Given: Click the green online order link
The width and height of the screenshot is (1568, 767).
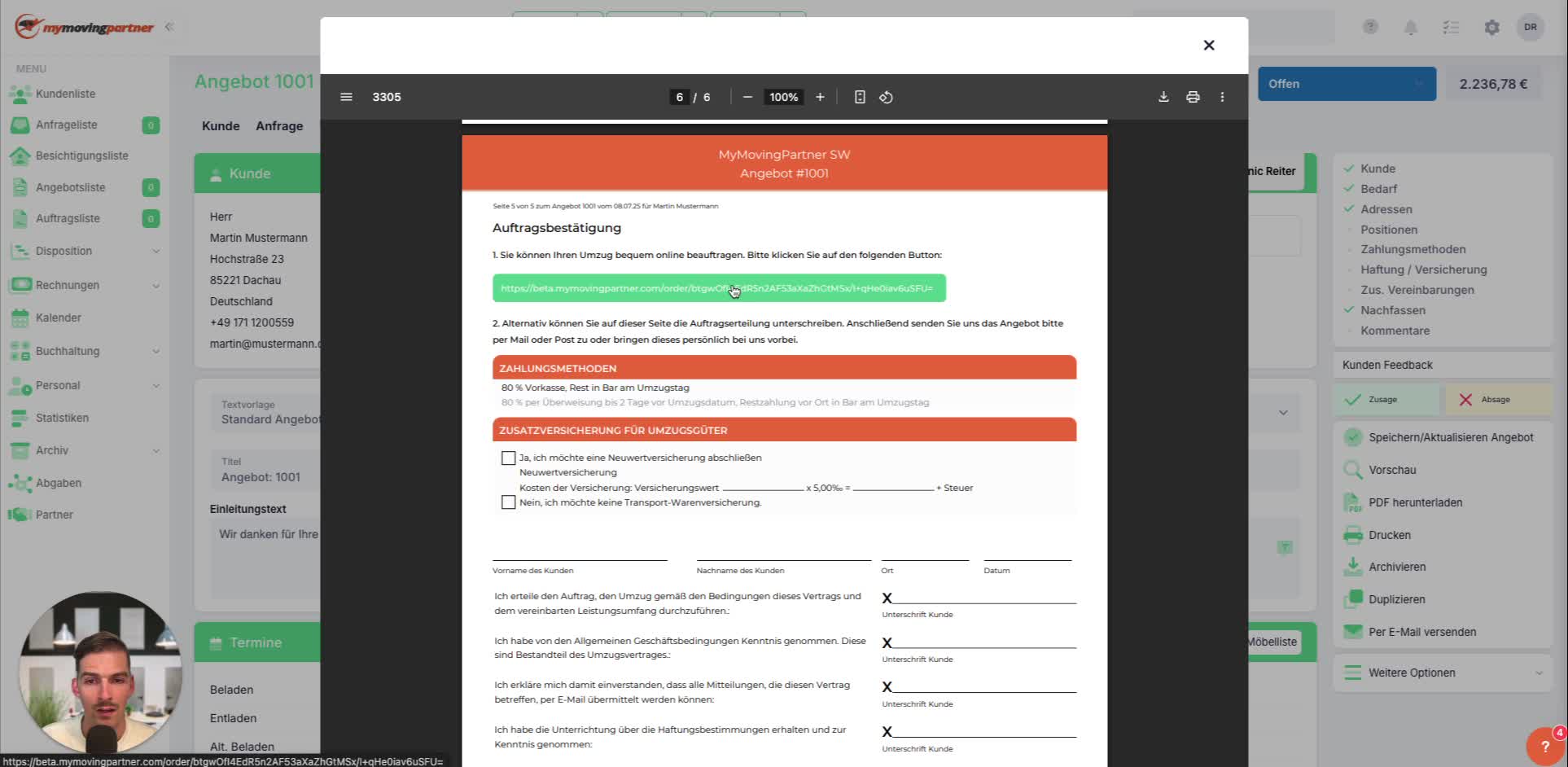Looking at the screenshot, I should click(x=719, y=288).
